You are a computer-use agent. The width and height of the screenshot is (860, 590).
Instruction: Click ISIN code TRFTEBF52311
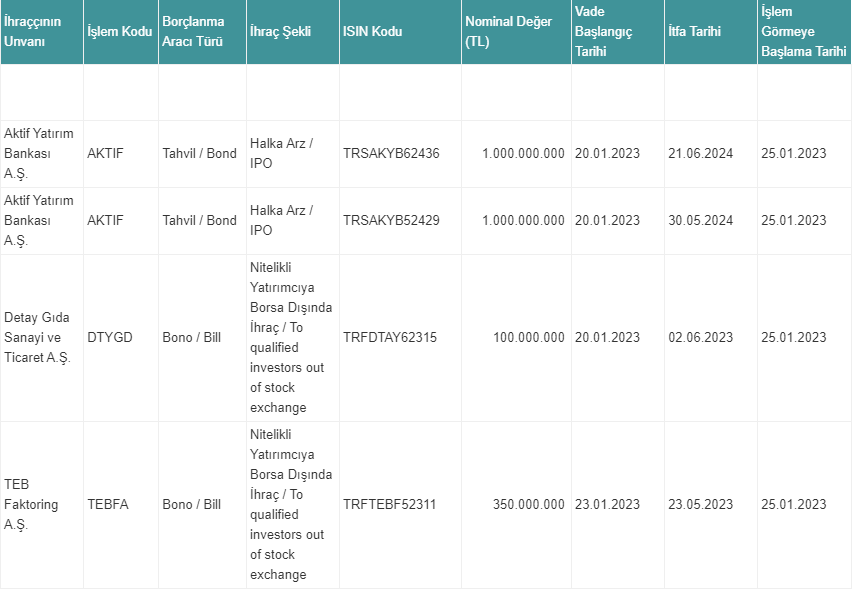[389, 504]
